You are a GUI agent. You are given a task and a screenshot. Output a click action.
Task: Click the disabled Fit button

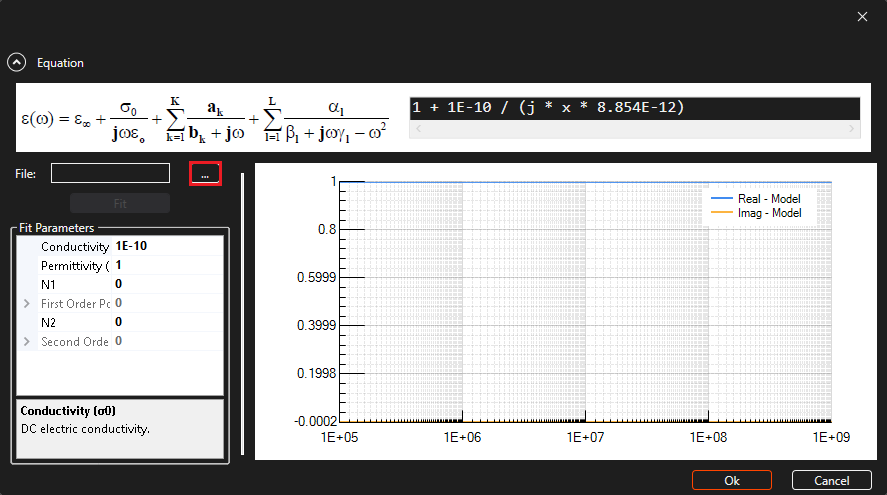coord(120,203)
